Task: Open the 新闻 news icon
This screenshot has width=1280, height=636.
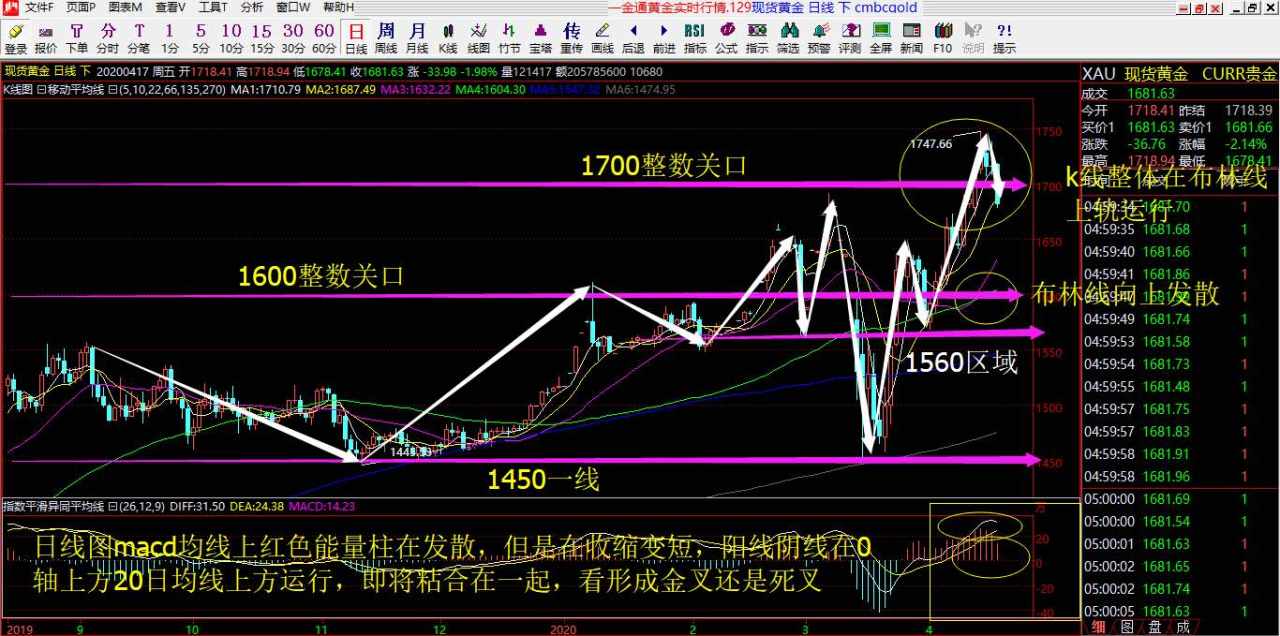Action: [911, 38]
